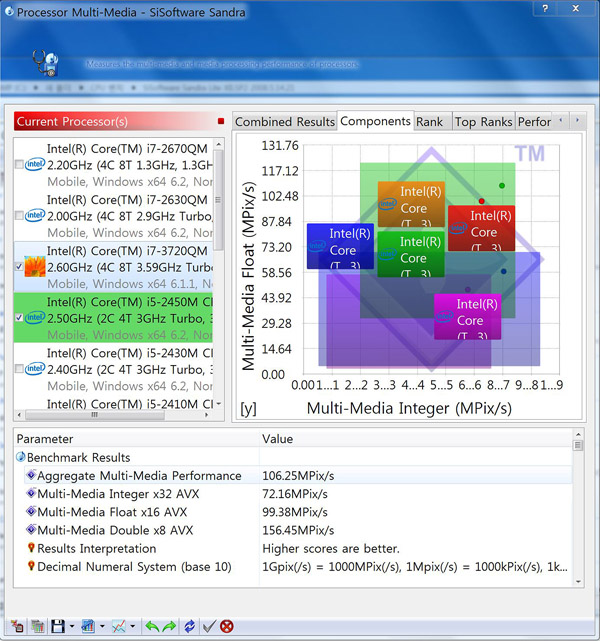Uncheck the i5-2450M processor checkbox
Screen dimensions: 600x641
coord(19,318)
